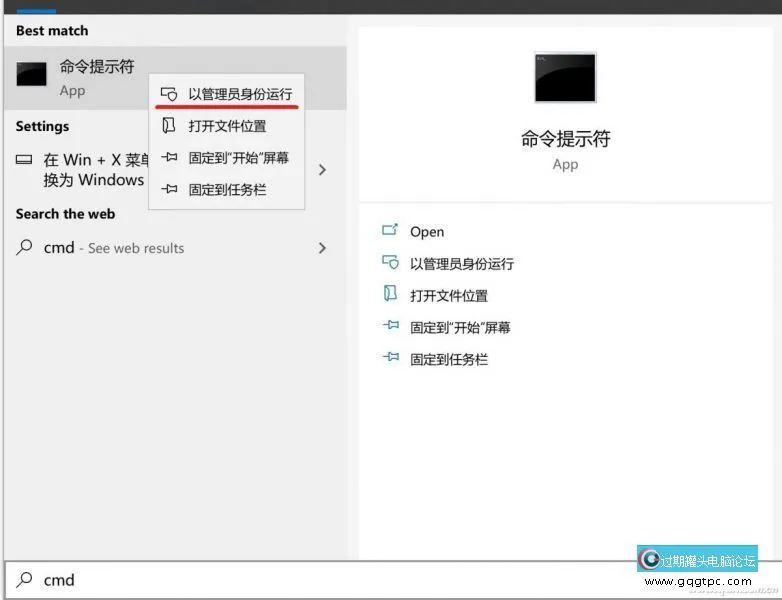This screenshot has width=782, height=600.
Task: Click the pin-to-taskbar icon in the right pane
Action: tap(391, 357)
